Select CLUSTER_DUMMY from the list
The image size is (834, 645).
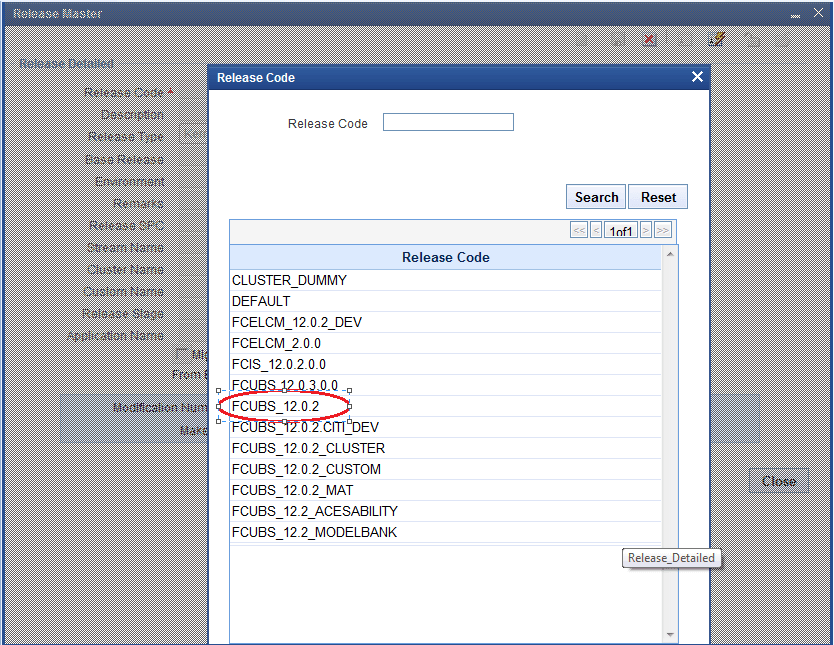point(446,280)
